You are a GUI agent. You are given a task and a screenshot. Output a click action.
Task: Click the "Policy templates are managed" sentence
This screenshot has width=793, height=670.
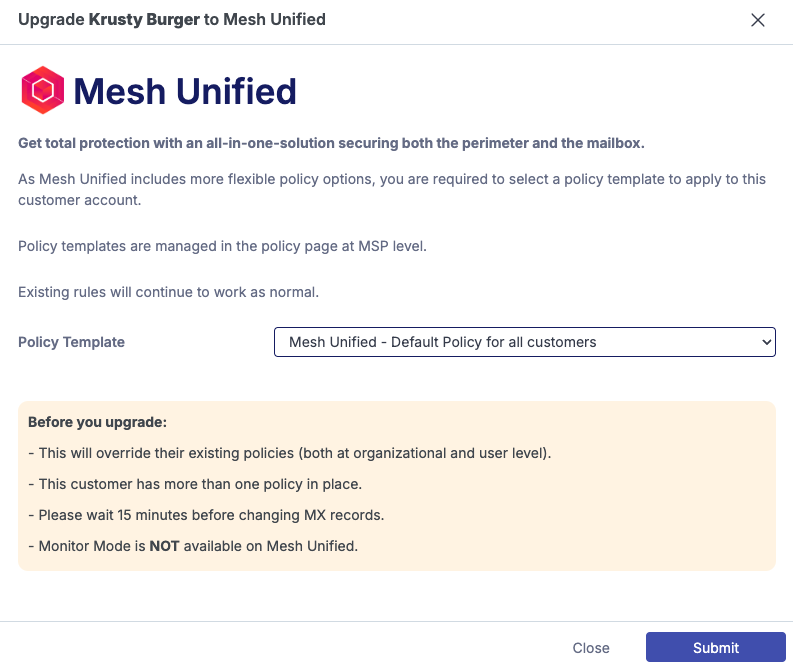[x=222, y=245]
